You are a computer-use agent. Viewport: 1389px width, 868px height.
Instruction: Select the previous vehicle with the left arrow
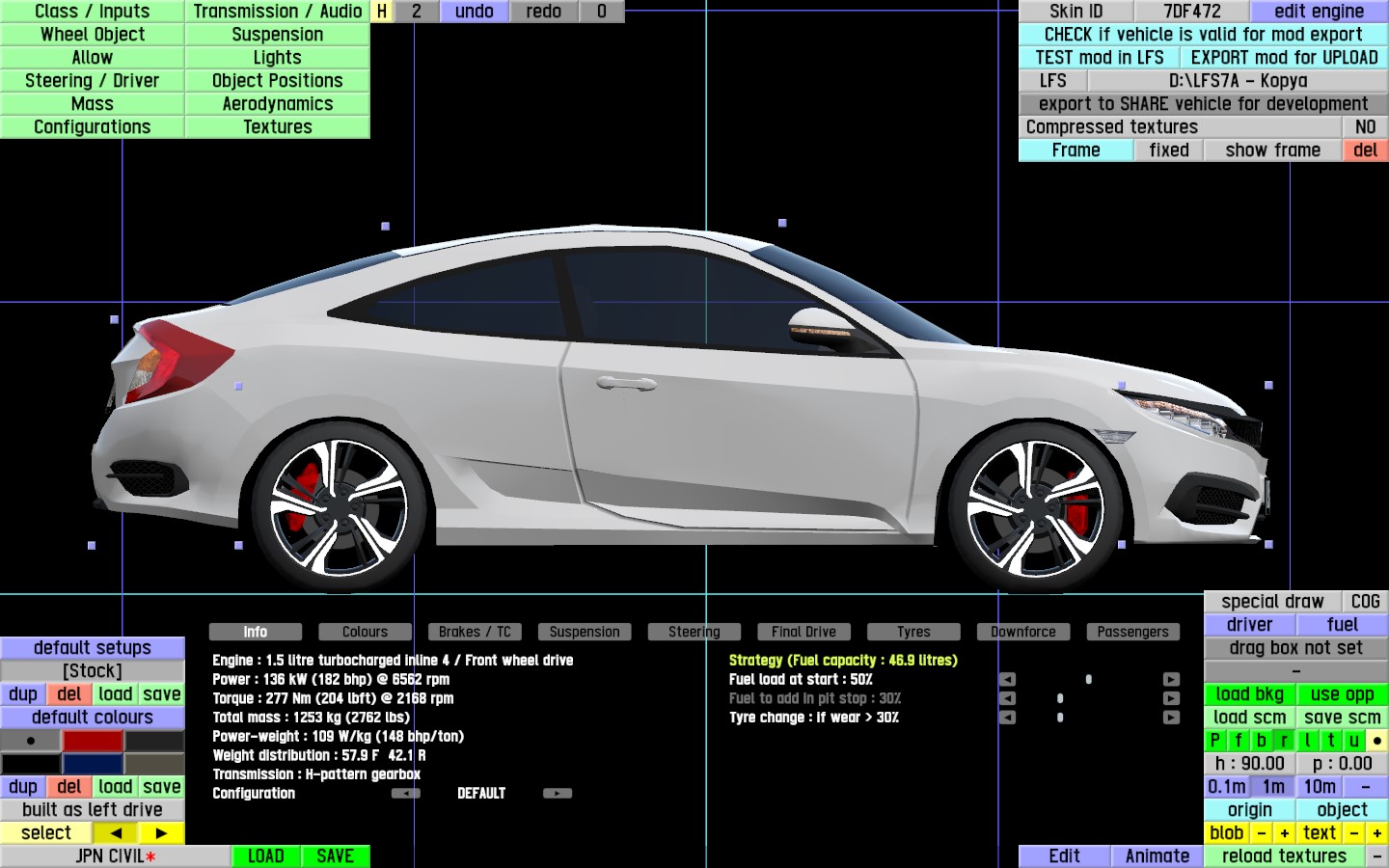116,833
